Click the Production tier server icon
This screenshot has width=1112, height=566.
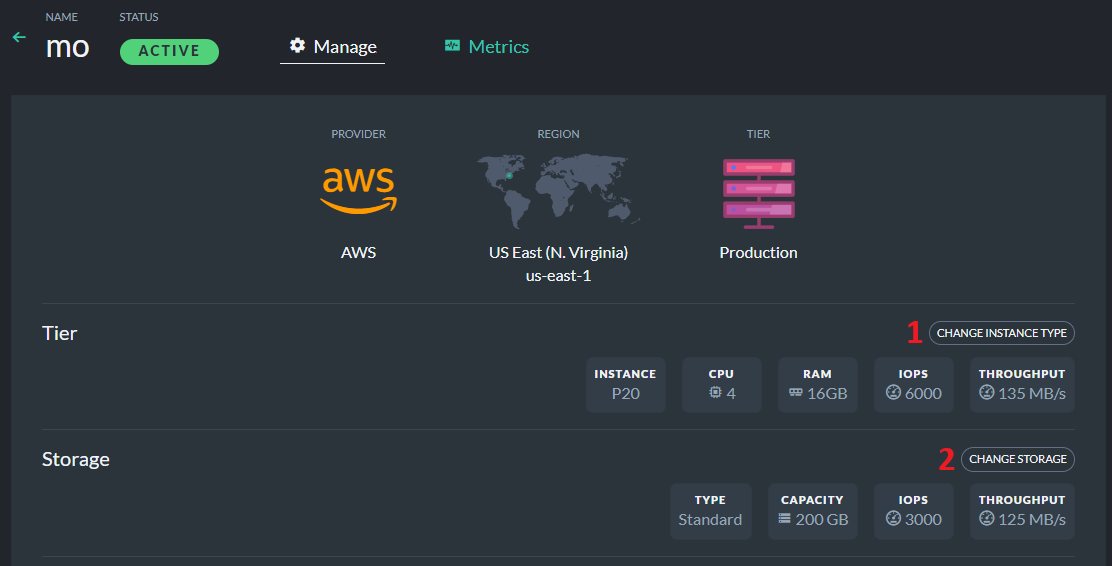[759, 194]
